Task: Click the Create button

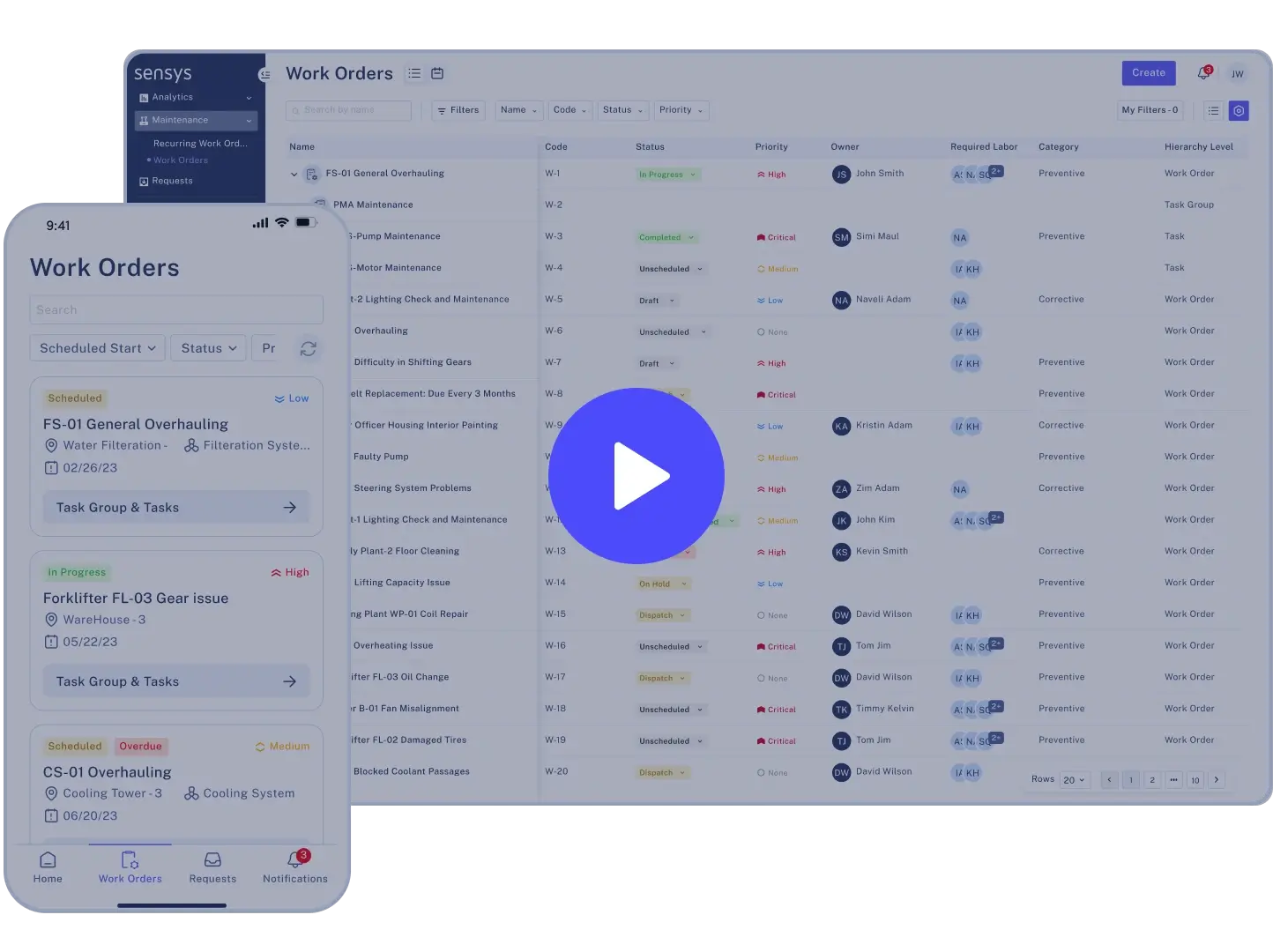Action: (1148, 73)
